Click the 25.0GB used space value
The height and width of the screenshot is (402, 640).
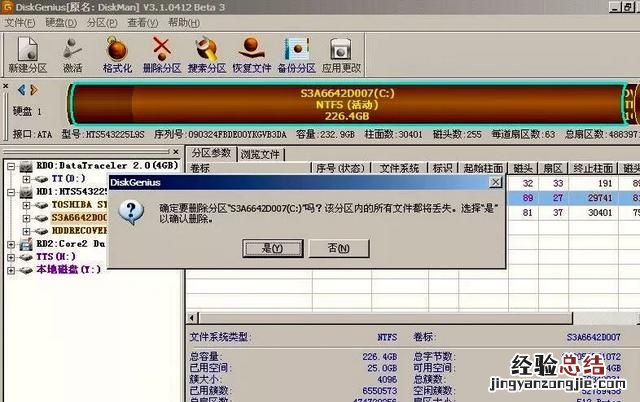382,368
